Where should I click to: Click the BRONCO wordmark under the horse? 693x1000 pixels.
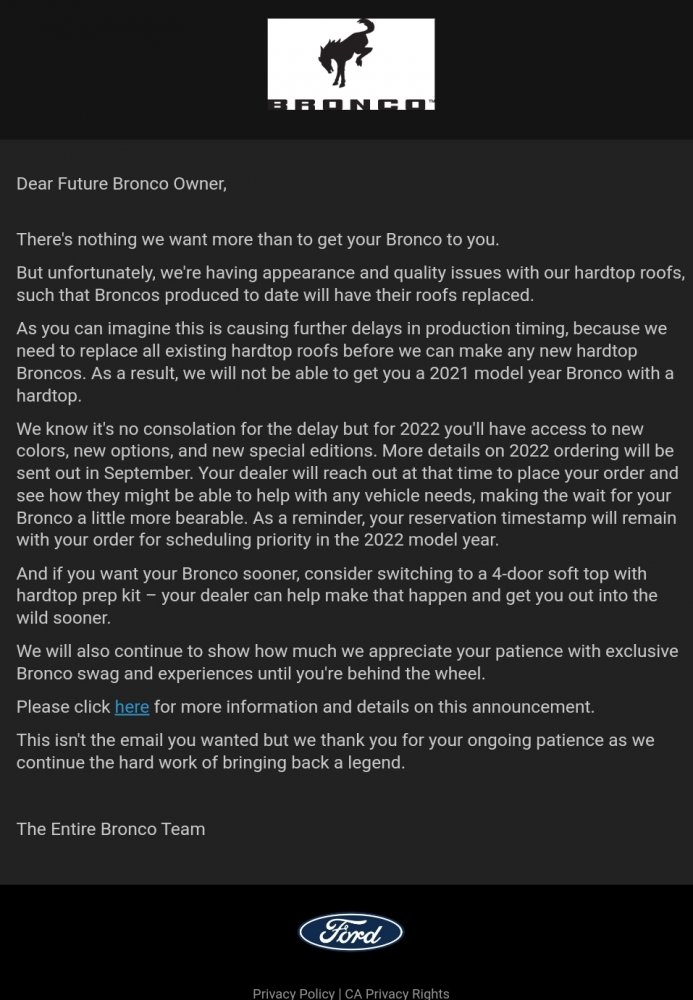(350, 102)
